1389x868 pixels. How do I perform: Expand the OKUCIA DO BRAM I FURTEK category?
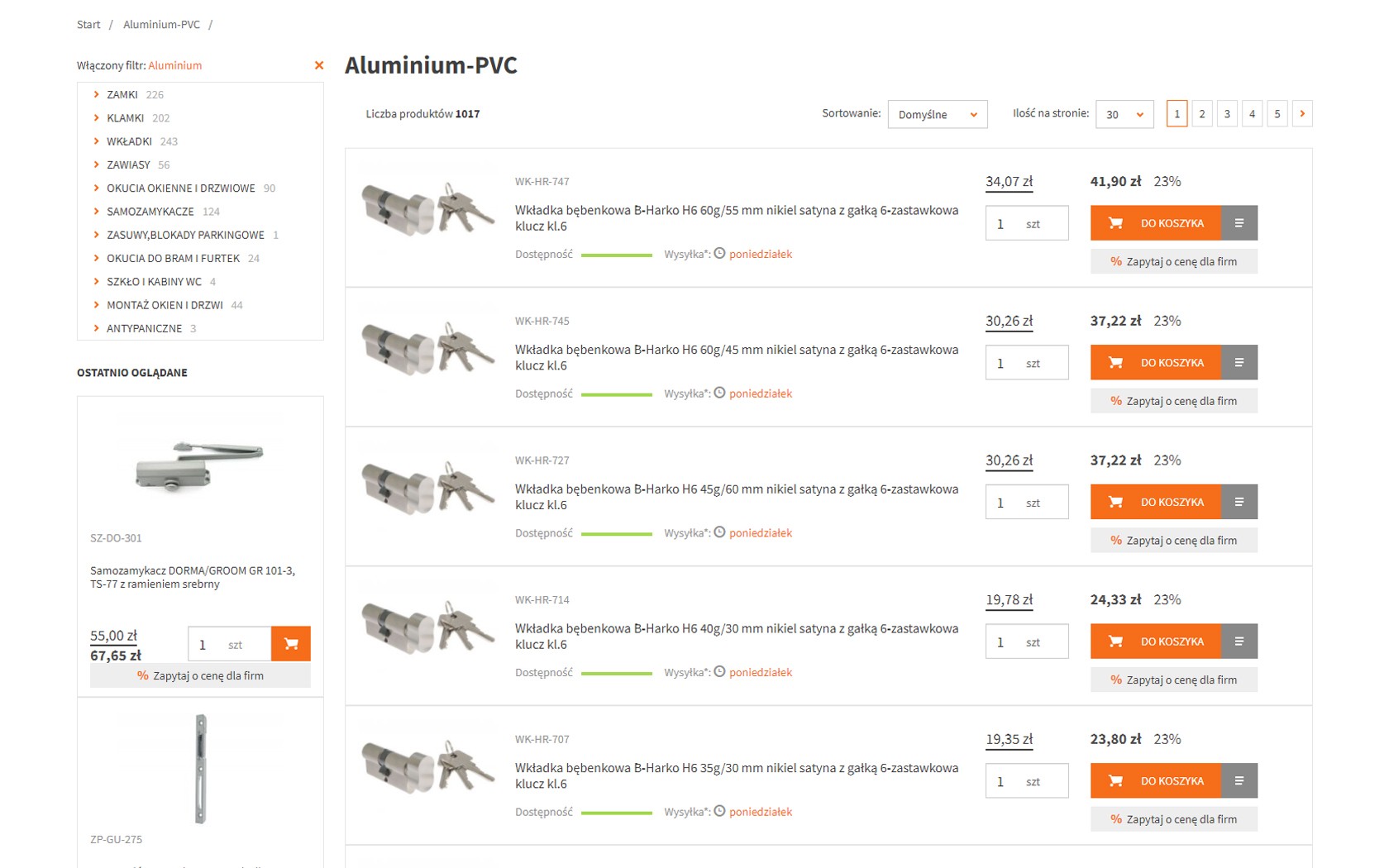(x=97, y=258)
